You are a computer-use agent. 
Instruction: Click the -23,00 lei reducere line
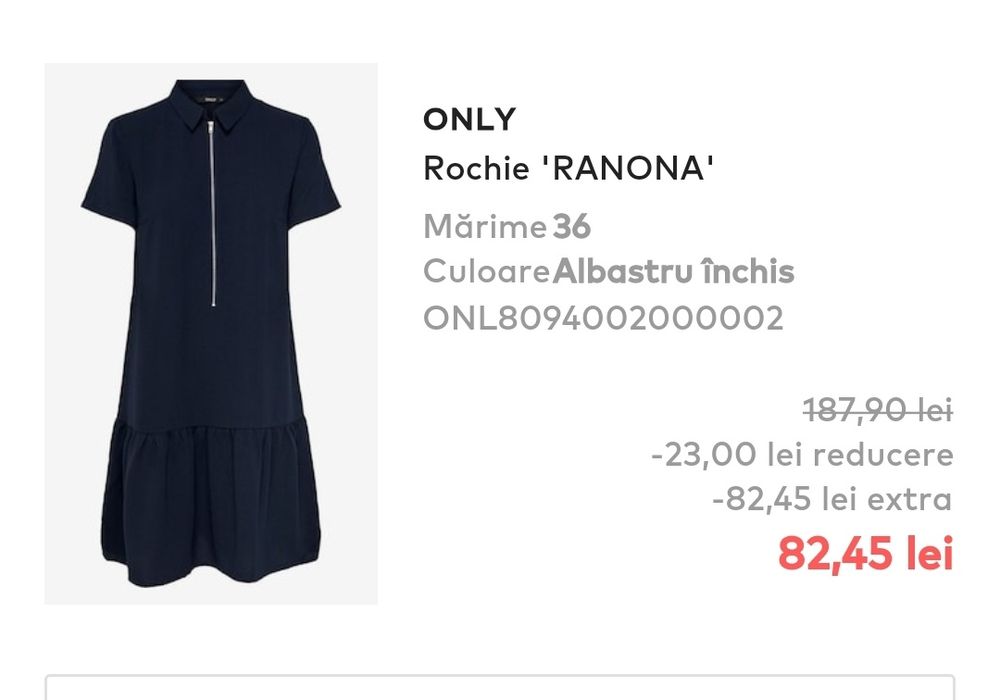[x=802, y=455]
